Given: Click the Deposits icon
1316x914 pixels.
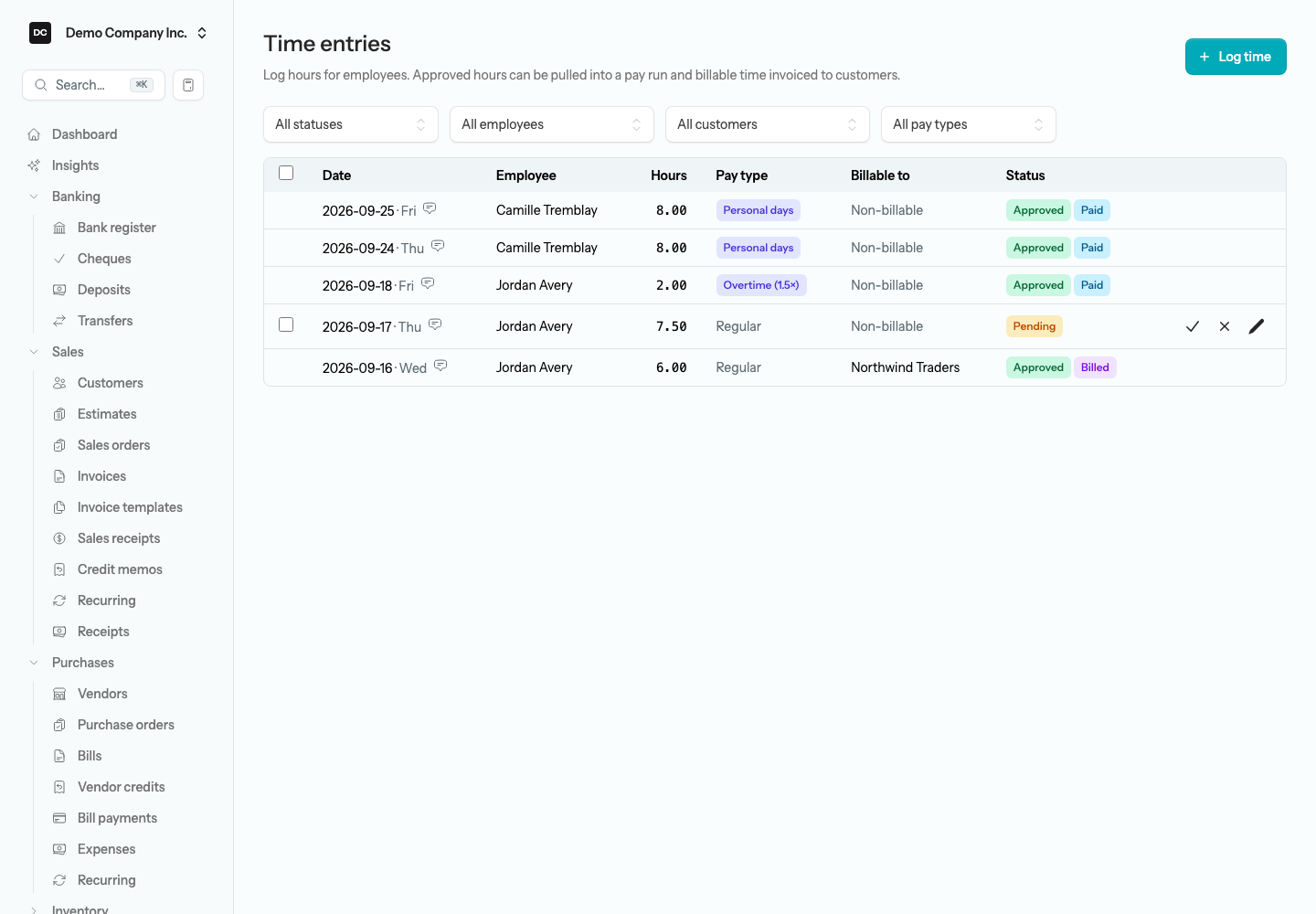Looking at the screenshot, I should [x=59, y=290].
